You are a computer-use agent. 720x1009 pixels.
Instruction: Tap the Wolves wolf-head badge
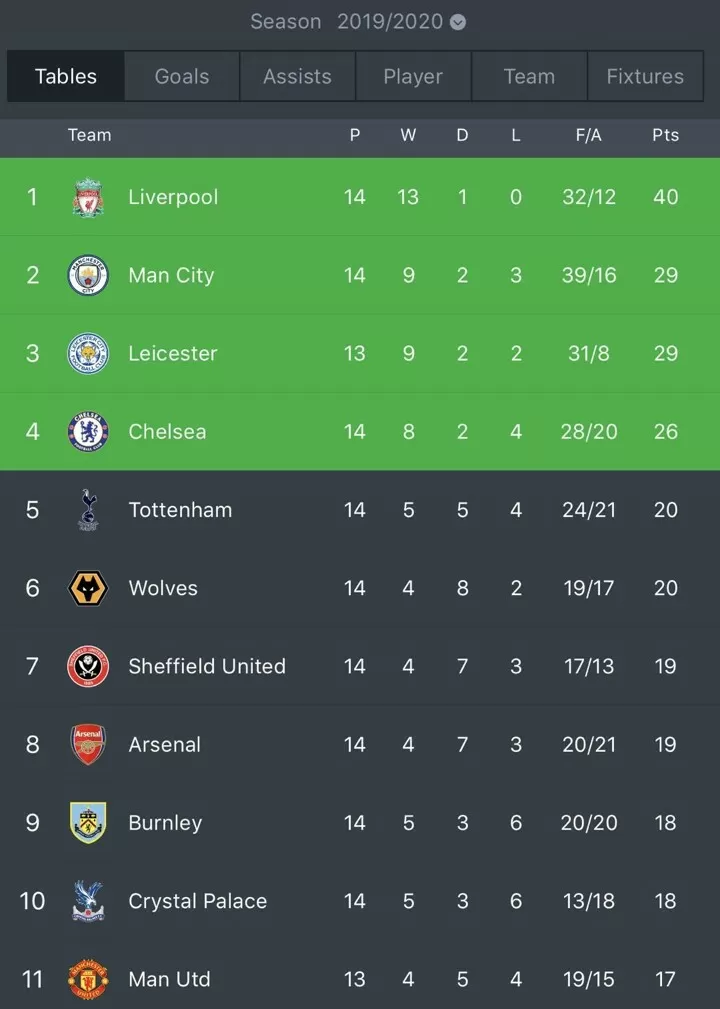pyautogui.click(x=88, y=588)
